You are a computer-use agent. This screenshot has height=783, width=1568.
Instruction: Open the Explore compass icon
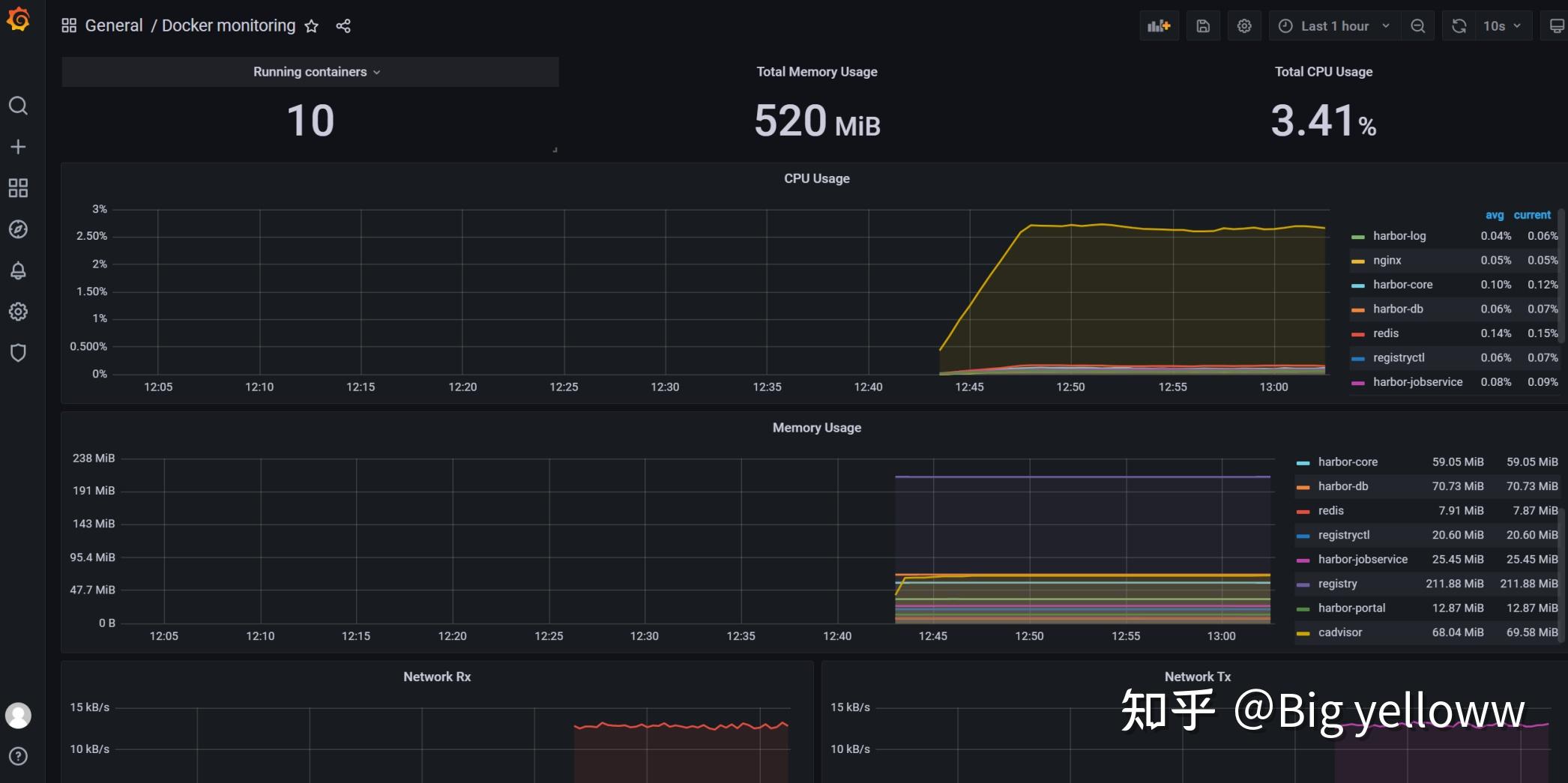18,229
